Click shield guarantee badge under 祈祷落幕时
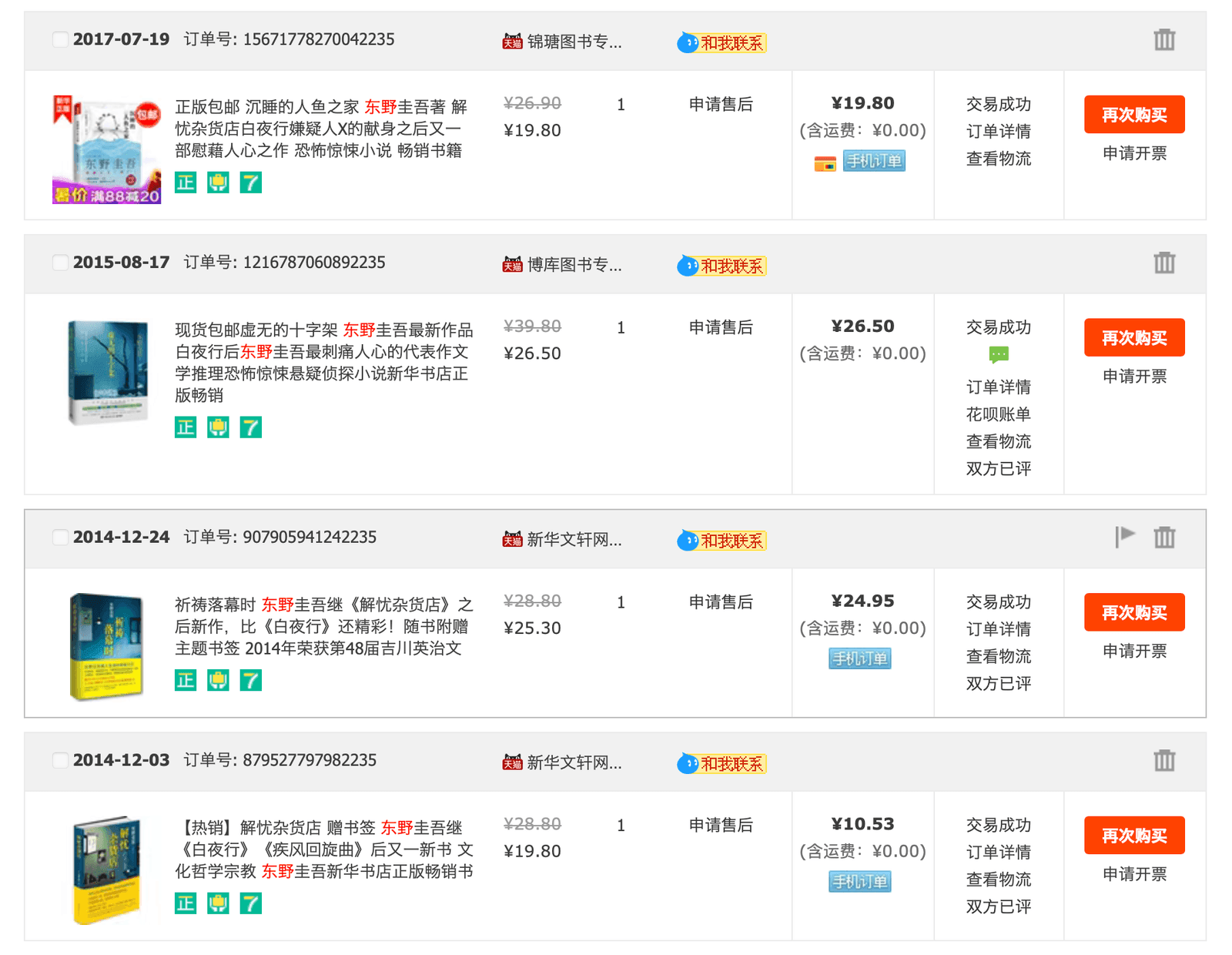The width and height of the screenshot is (1232, 955). (218, 680)
